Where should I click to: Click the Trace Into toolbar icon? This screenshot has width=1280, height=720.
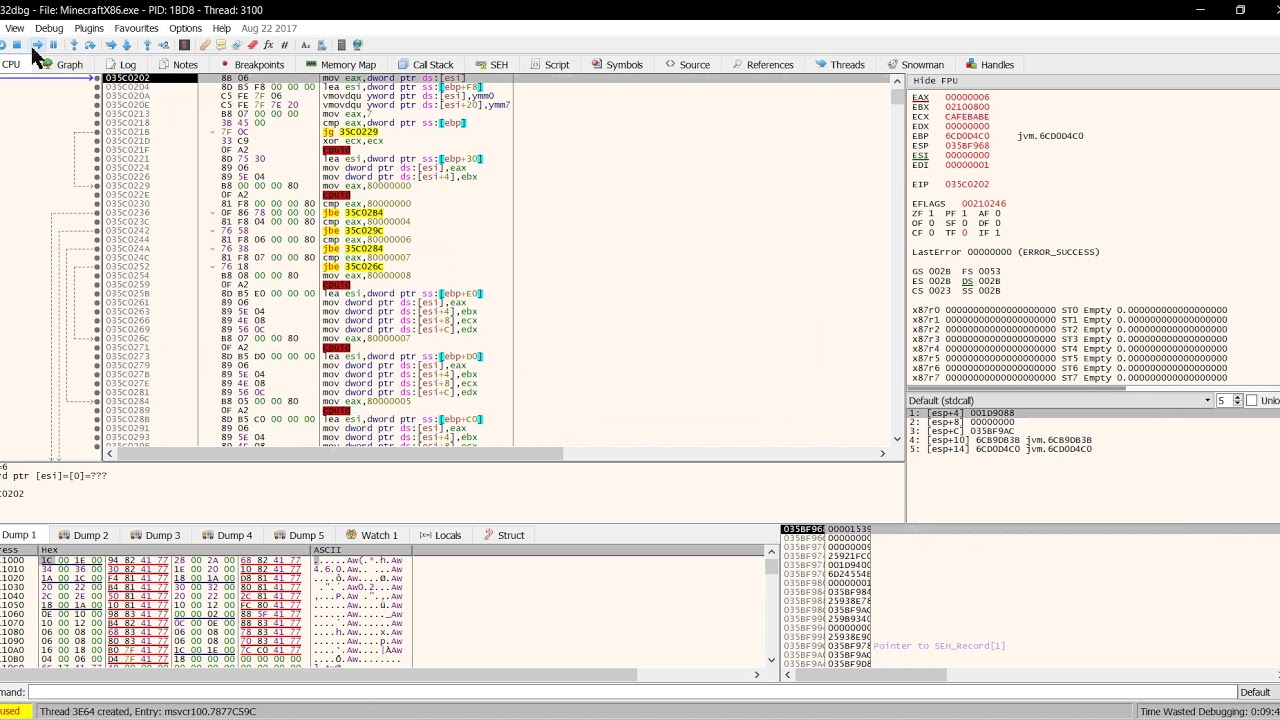click(110, 45)
